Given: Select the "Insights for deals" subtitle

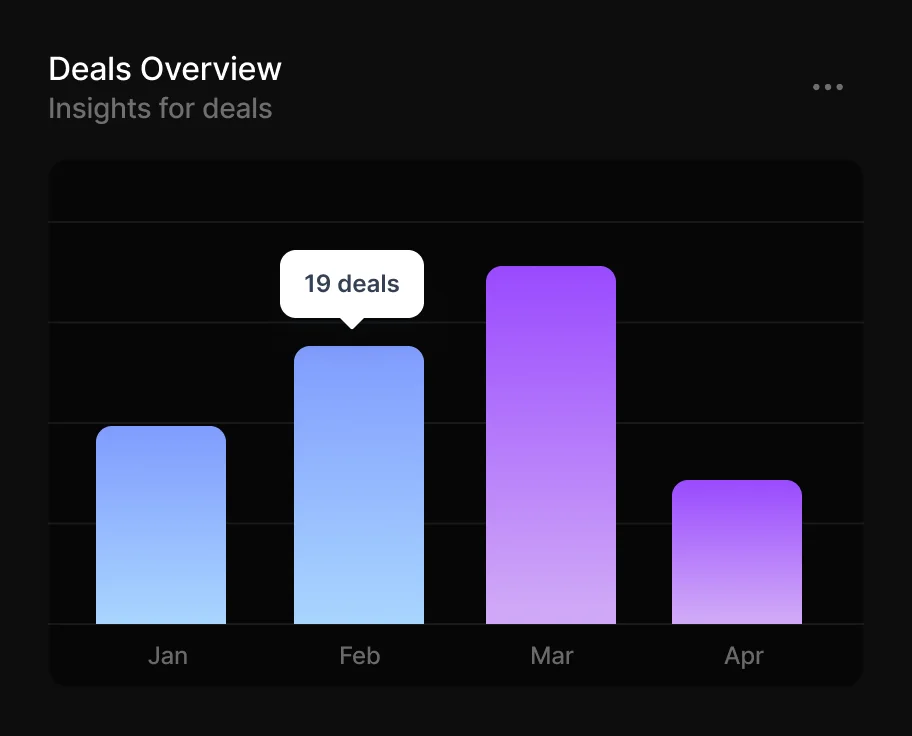Looking at the screenshot, I should (x=160, y=108).
